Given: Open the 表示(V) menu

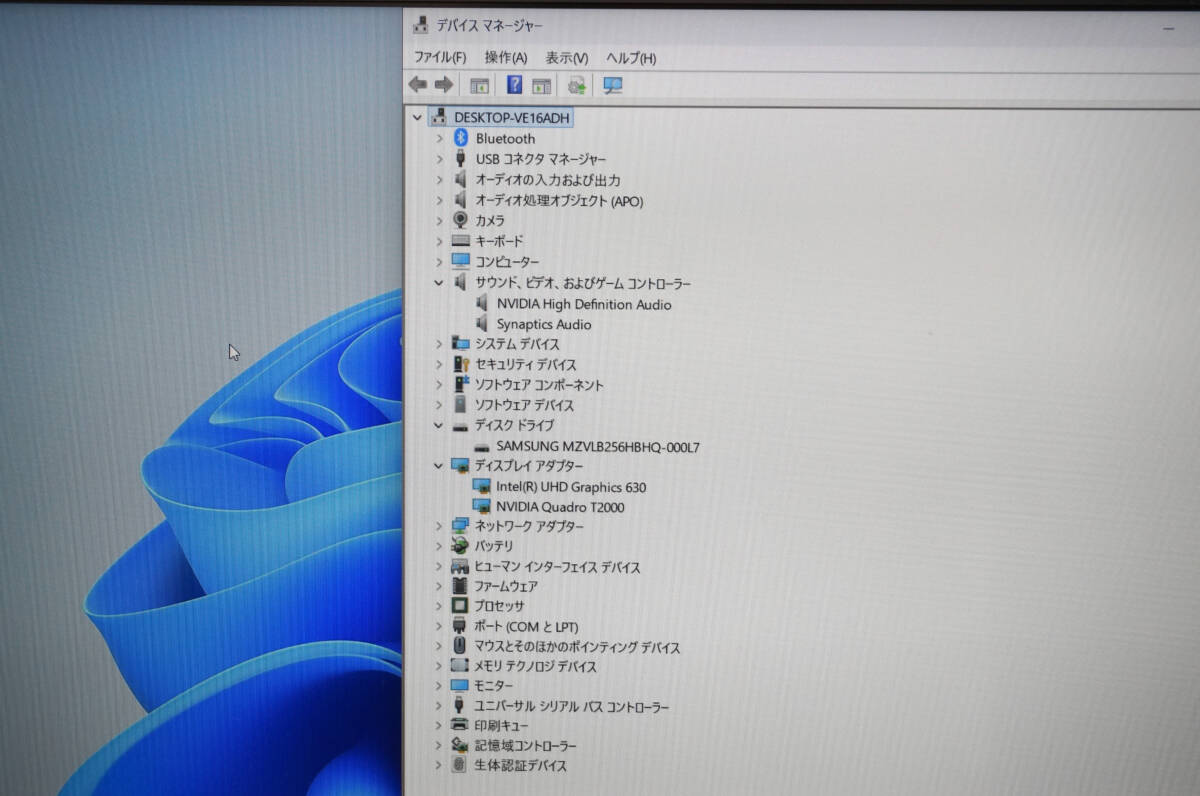Looking at the screenshot, I should click(567, 58).
